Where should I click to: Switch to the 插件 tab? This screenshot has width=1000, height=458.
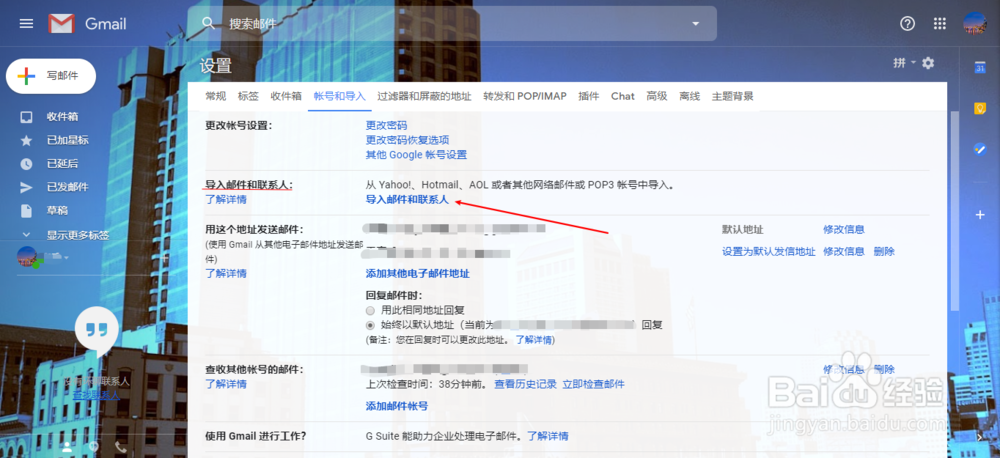tap(589, 96)
